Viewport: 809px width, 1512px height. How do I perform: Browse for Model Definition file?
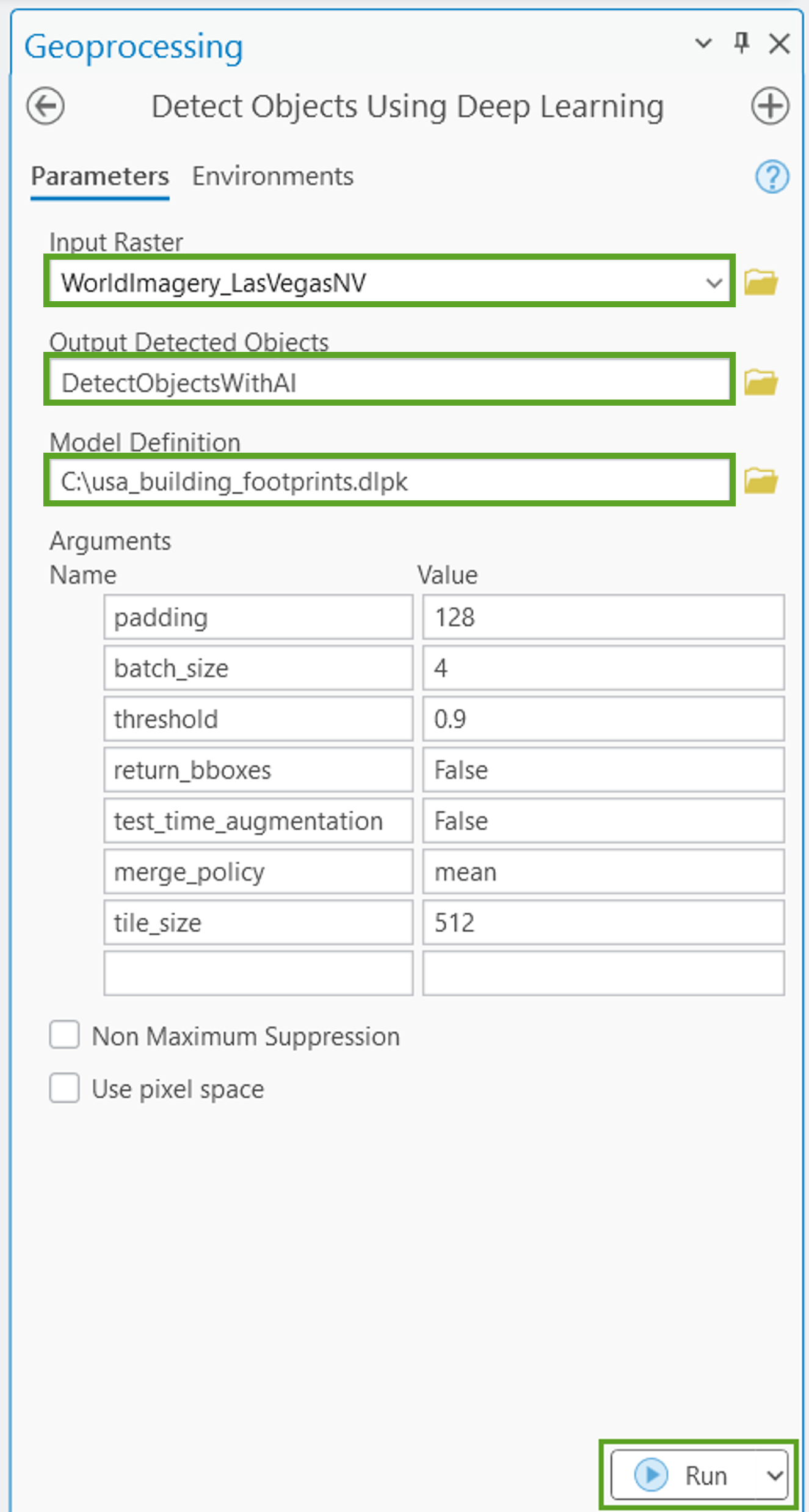point(761,481)
